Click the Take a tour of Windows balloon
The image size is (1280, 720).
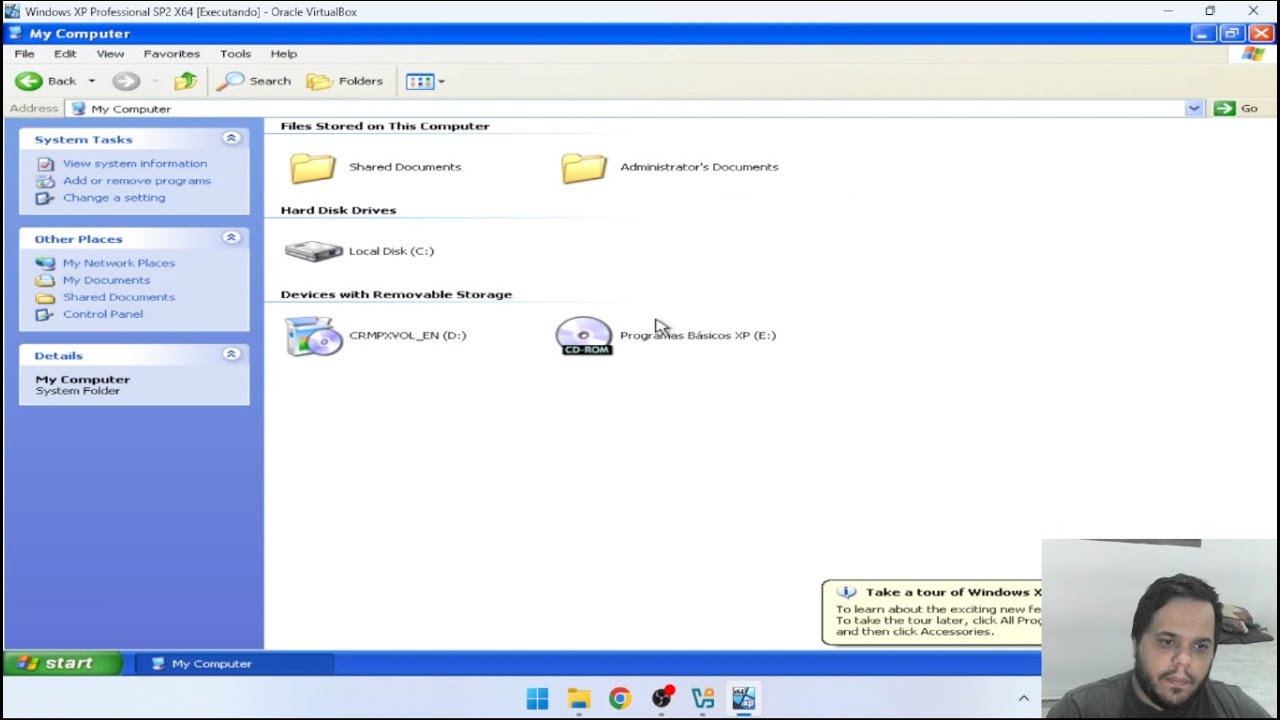932,611
